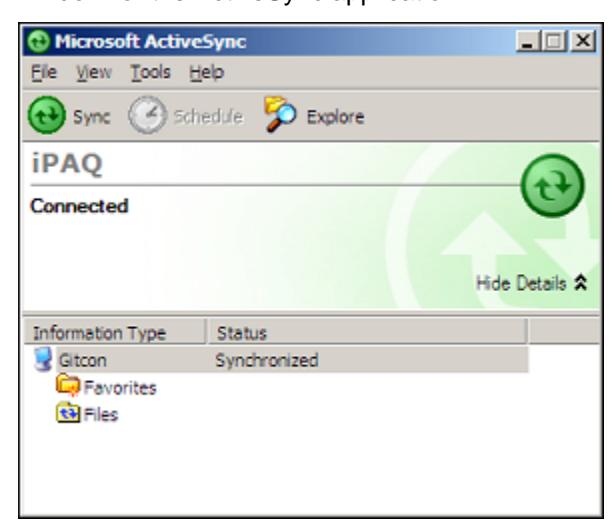
Task: Click the Schedule toolbar label
Action: tap(208, 117)
